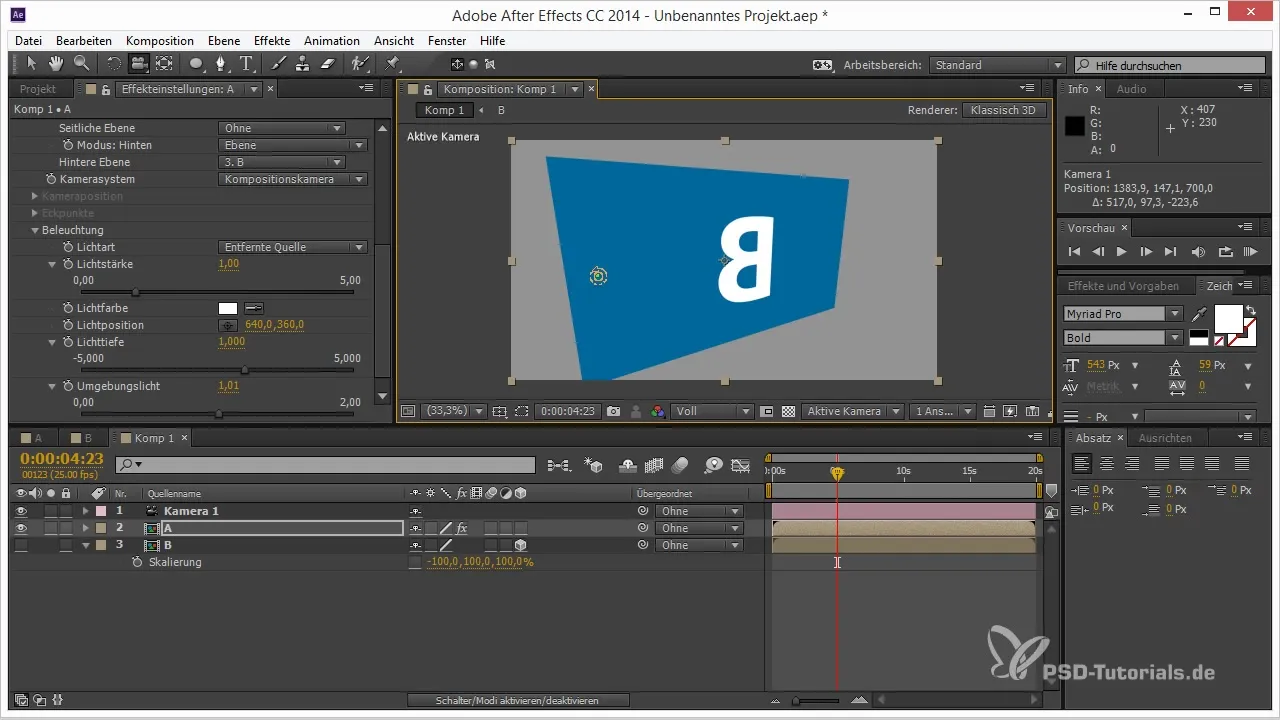Expand the Kamera 1 layer twirl
Image resolution: width=1280 pixels, height=720 pixels.
pos(86,511)
